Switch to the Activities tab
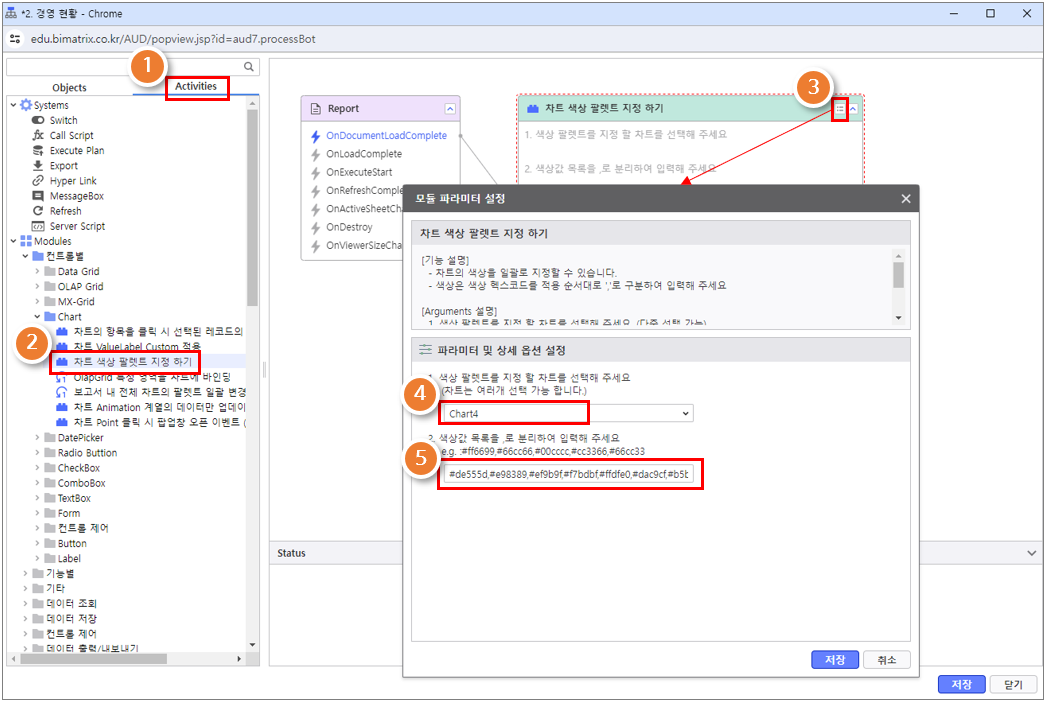The height and width of the screenshot is (701, 1046). [x=195, y=86]
